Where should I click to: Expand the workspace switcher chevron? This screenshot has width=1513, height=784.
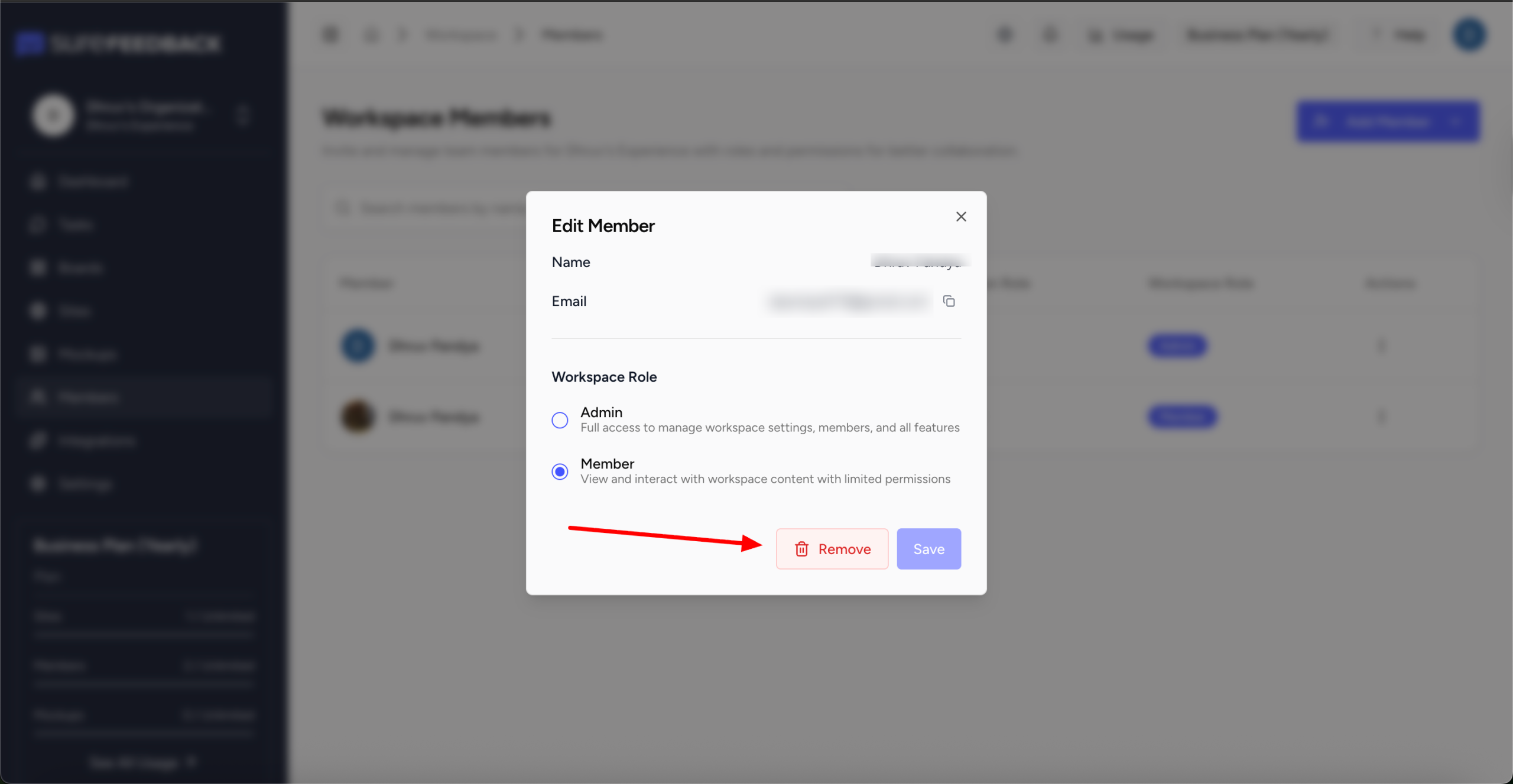click(242, 115)
